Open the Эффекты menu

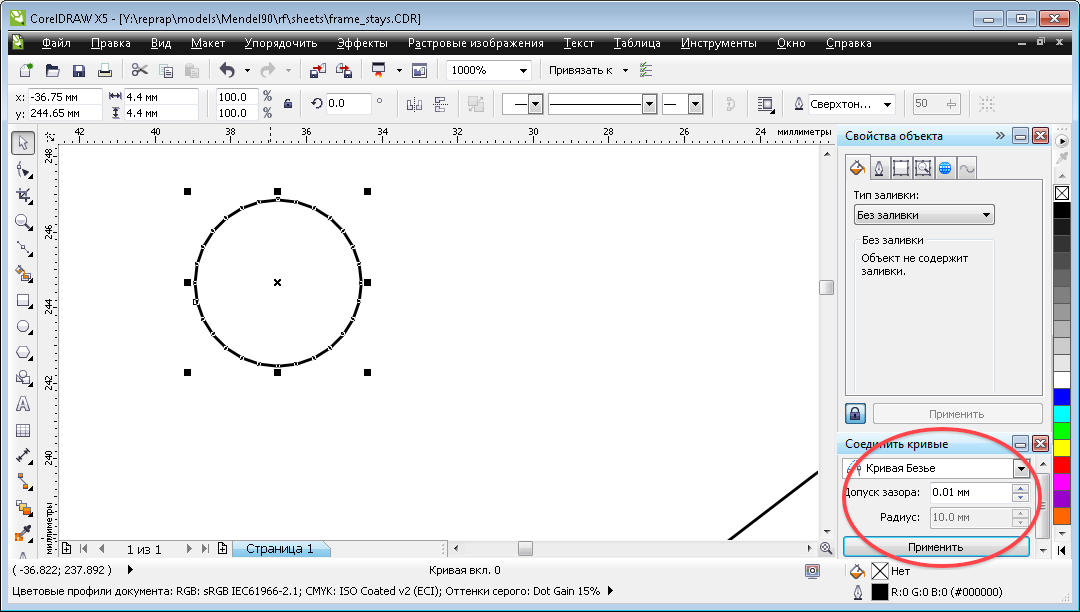coord(362,43)
